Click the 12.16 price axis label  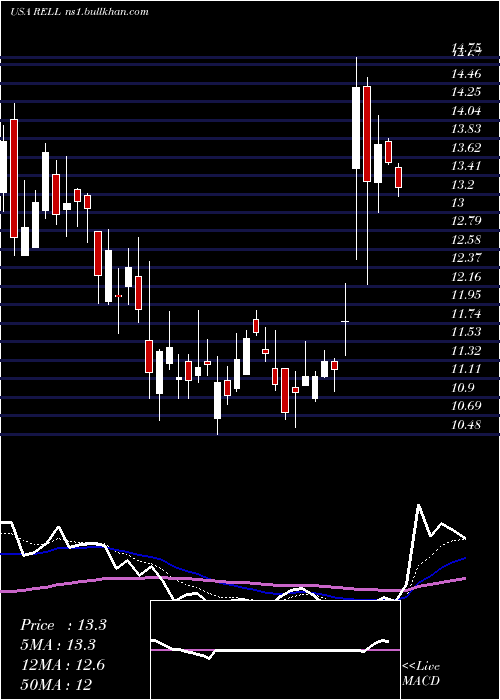tap(467, 277)
